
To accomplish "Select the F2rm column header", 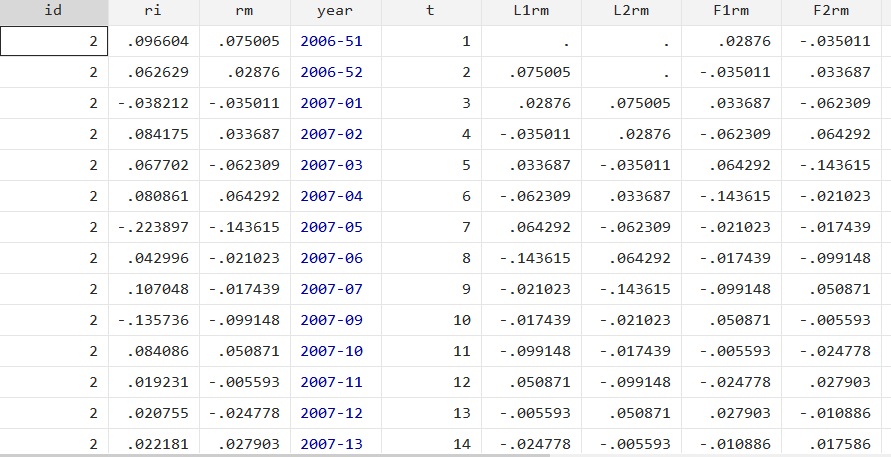I will [831, 11].
